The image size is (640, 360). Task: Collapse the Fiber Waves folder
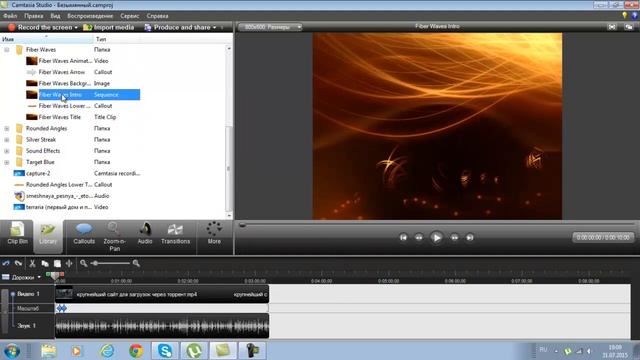pyautogui.click(x=7, y=50)
